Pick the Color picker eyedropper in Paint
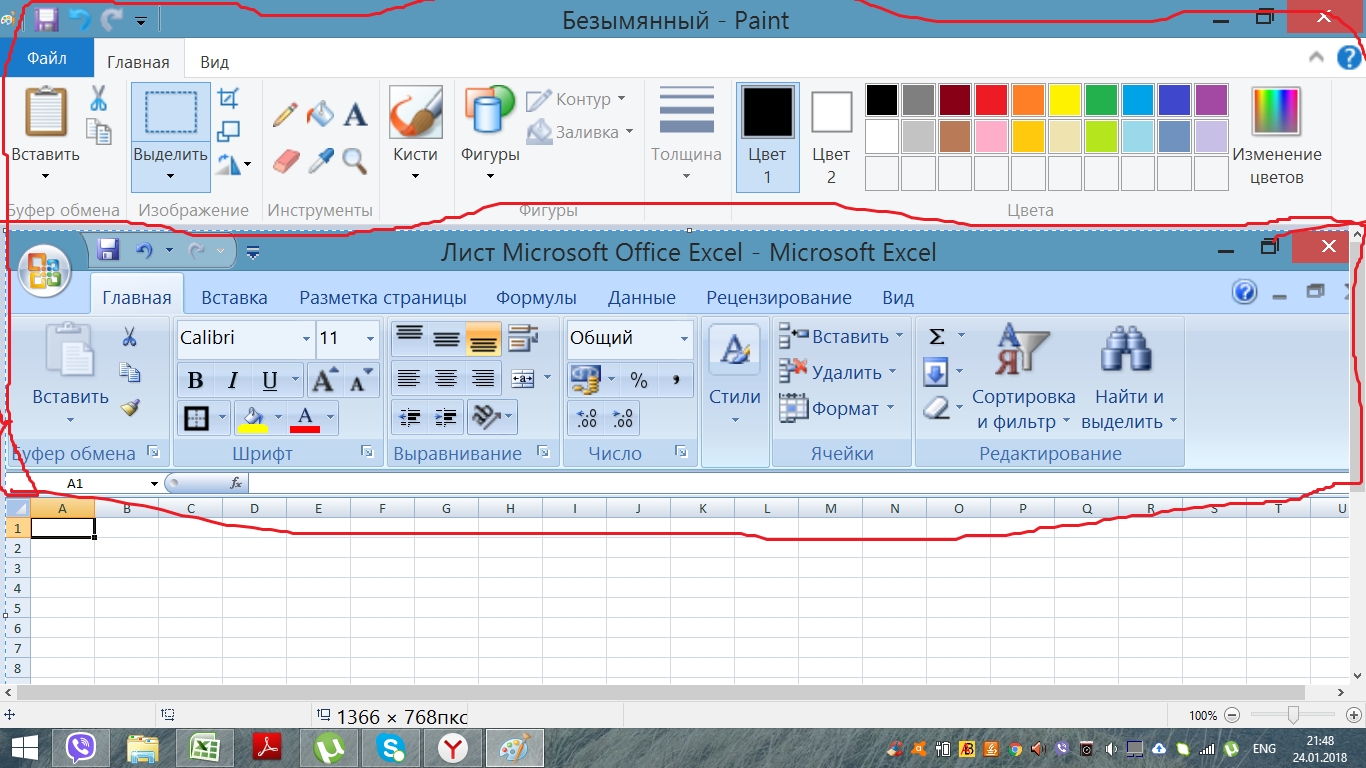 (x=320, y=160)
